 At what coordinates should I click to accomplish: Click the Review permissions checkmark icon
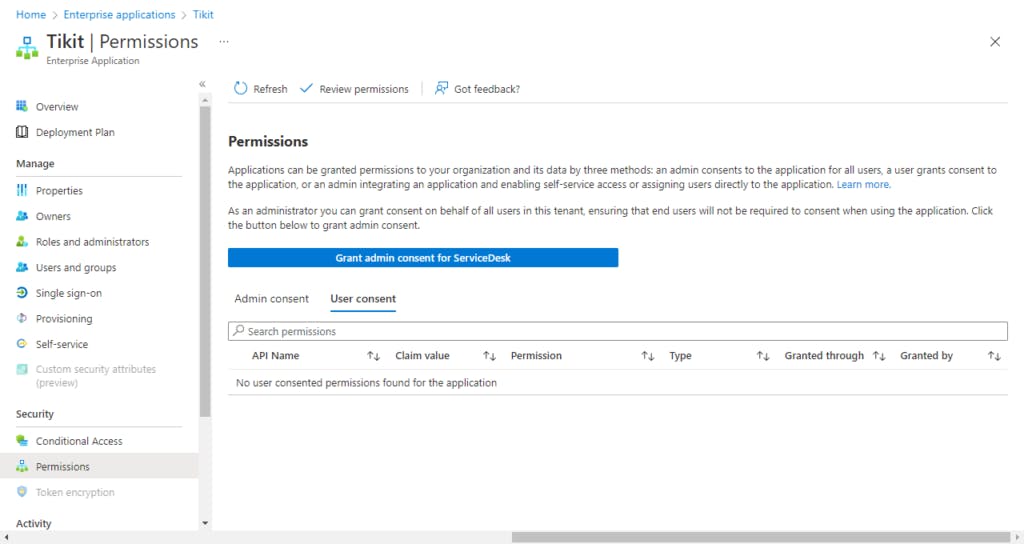306,88
